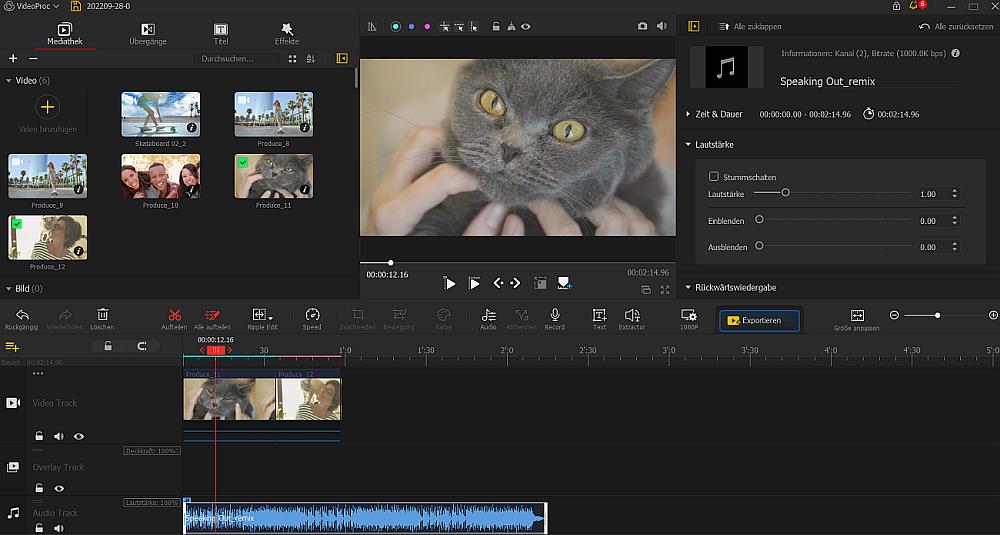Open the Effekte tab
Viewport: 1000px width, 535px height.
pyautogui.click(x=287, y=34)
